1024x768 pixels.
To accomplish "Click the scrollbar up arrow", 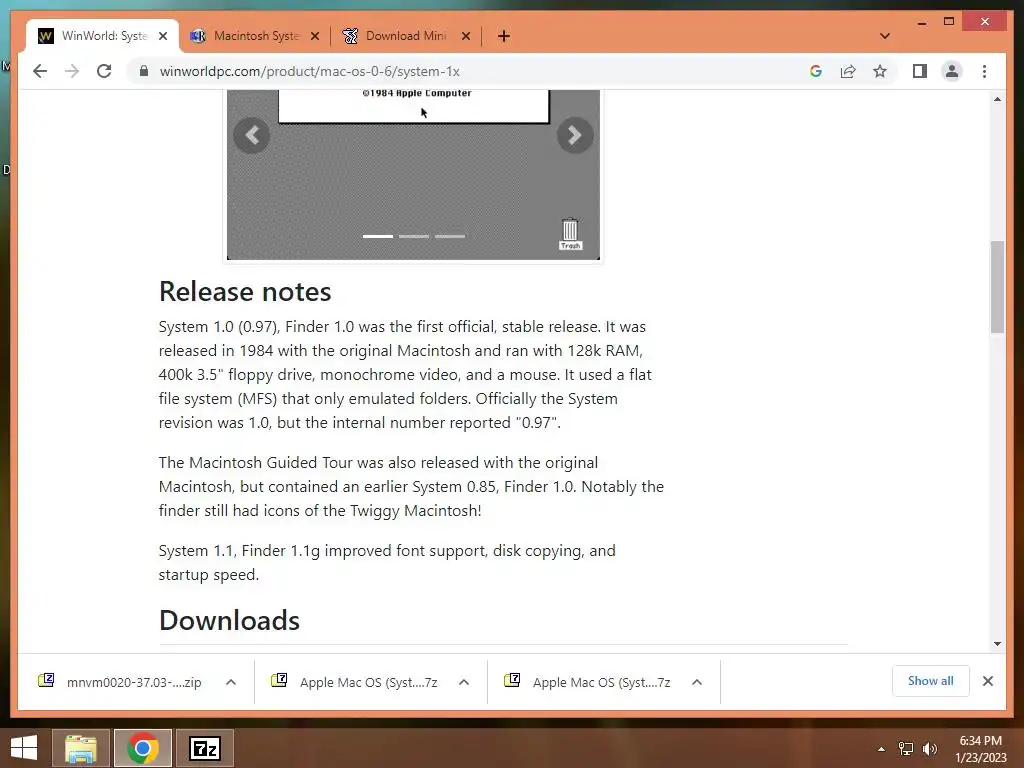I will (x=997, y=99).
